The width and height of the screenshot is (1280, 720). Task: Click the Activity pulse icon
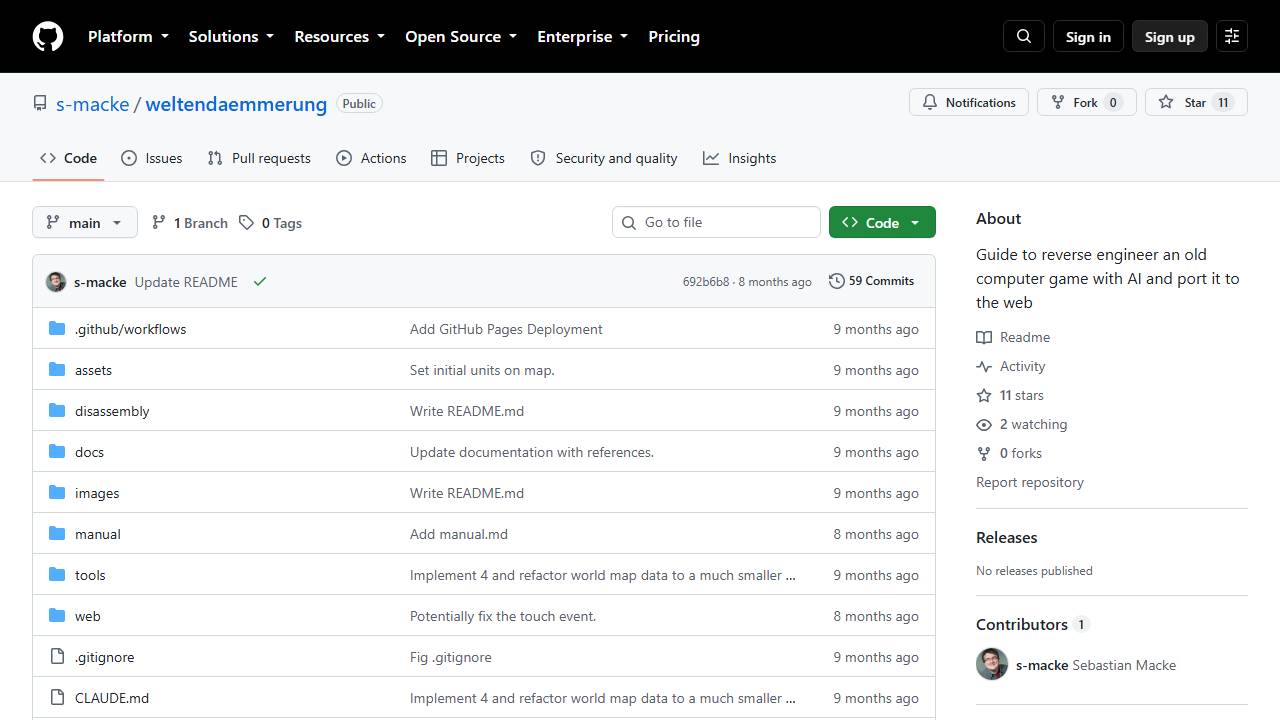point(984,366)
